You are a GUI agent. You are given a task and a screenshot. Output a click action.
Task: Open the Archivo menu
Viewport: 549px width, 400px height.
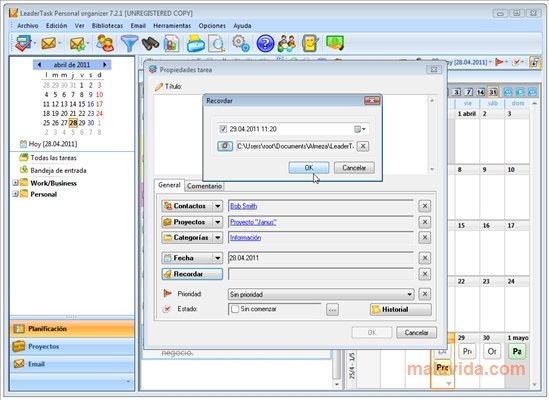(28, 26)
